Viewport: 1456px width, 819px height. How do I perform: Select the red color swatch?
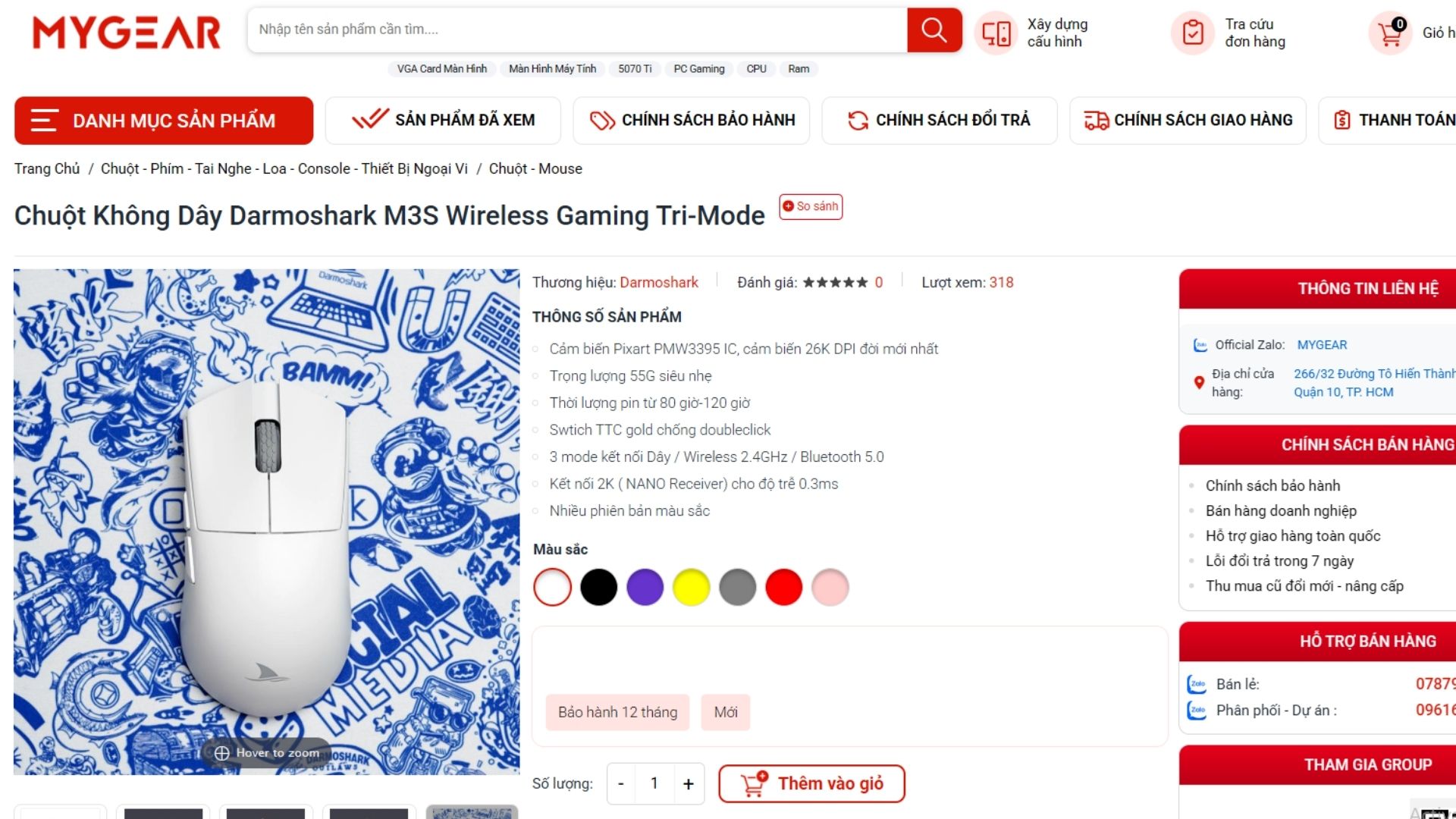(783, 587)
